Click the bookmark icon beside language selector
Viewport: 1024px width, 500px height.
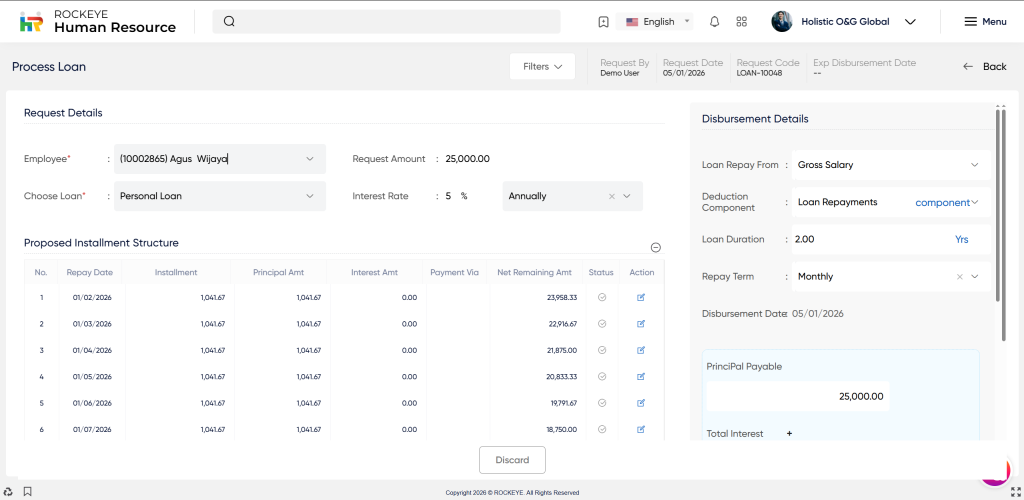point(603,22)
